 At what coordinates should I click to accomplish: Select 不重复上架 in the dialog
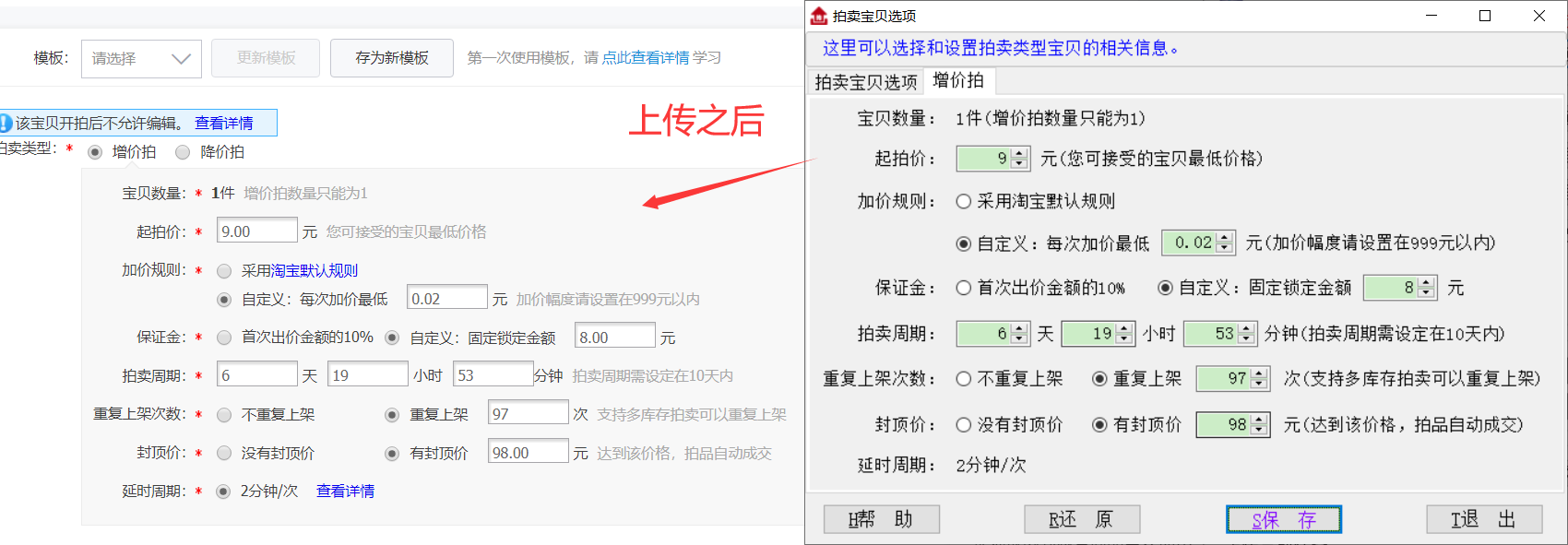pyautogui.click(x=964, y=379)
